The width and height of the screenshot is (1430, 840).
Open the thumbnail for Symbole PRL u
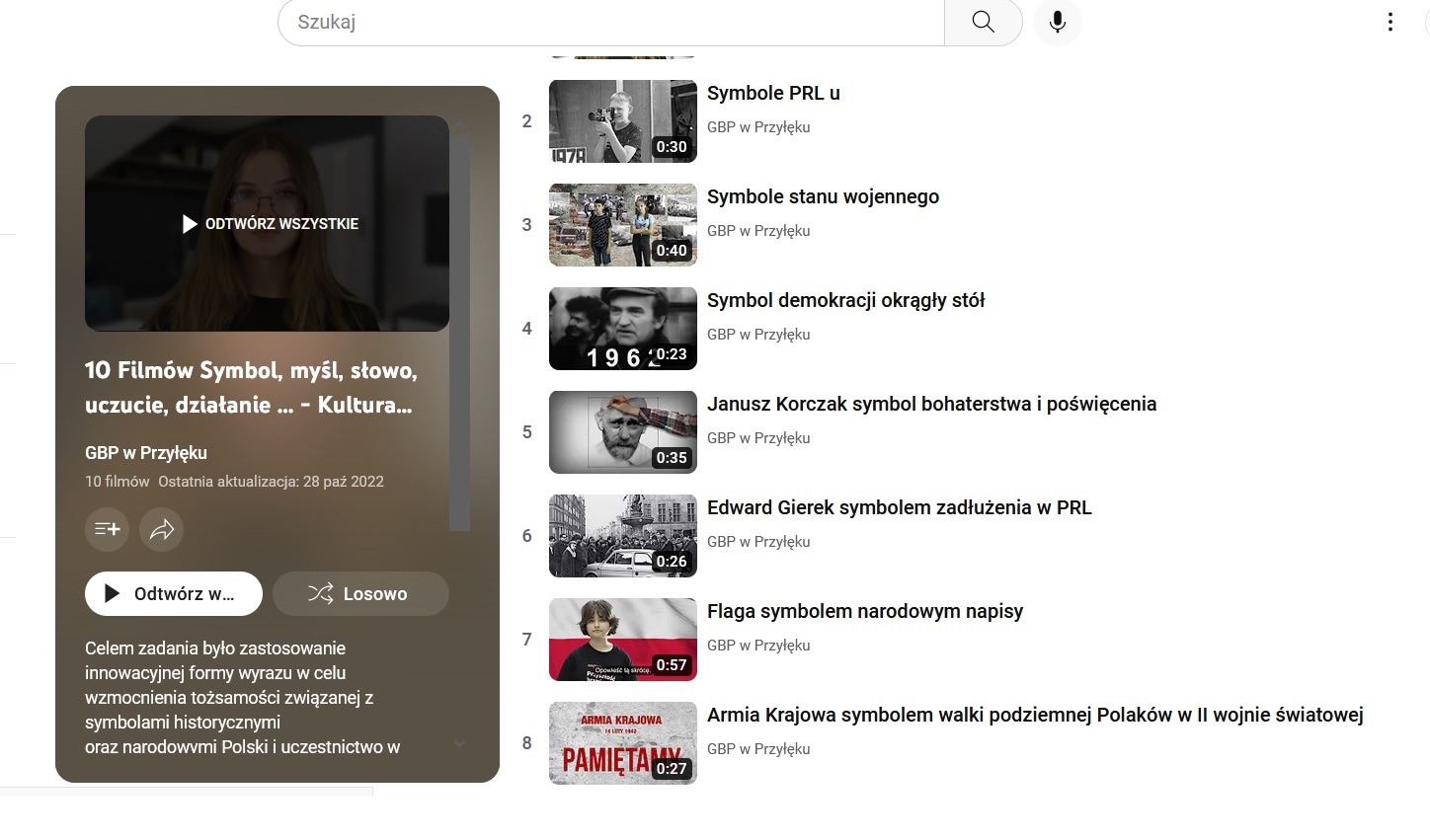pyautogui.click(x=623, y=121)
